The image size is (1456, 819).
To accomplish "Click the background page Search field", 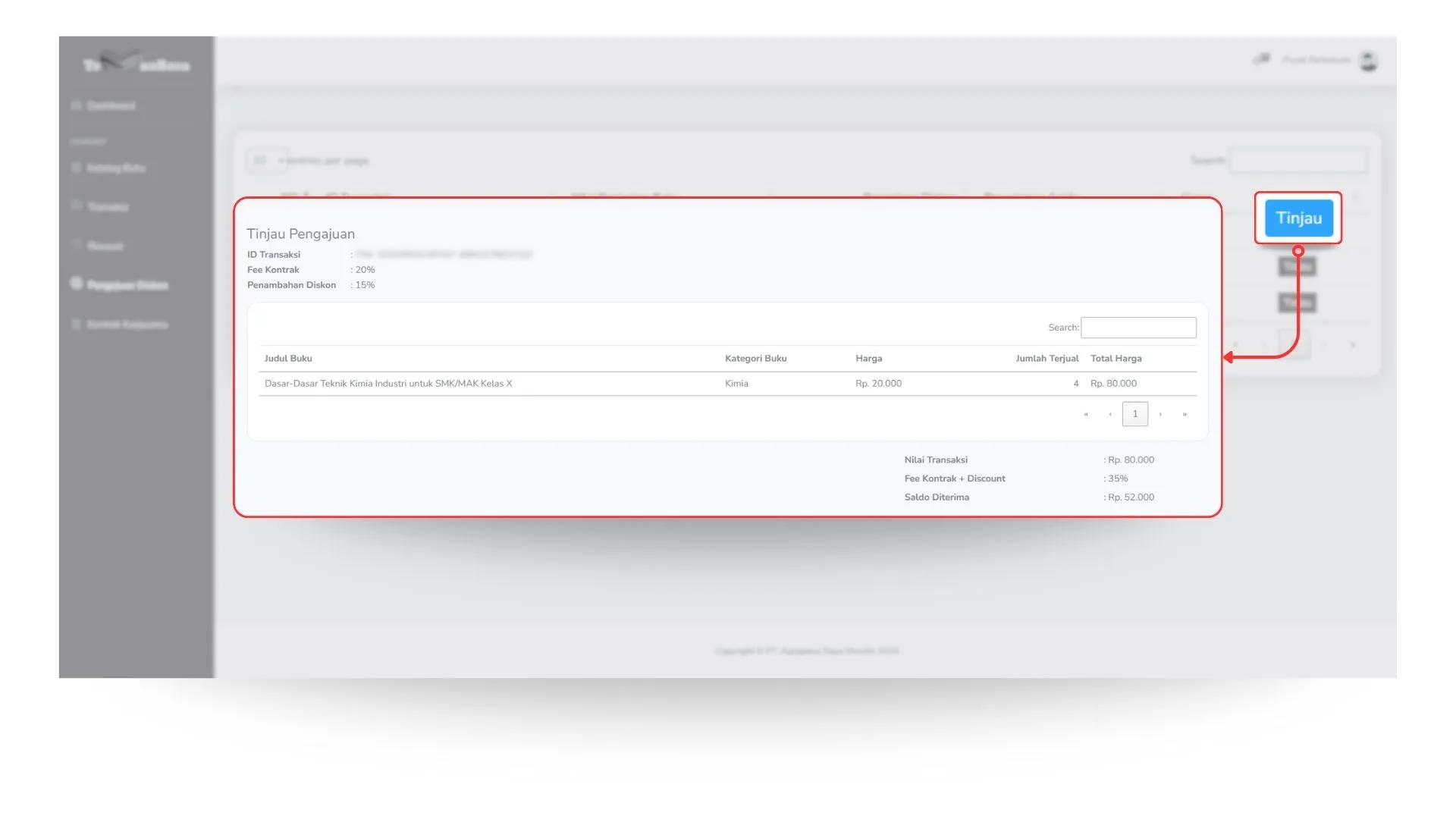I will (1298, 161).
